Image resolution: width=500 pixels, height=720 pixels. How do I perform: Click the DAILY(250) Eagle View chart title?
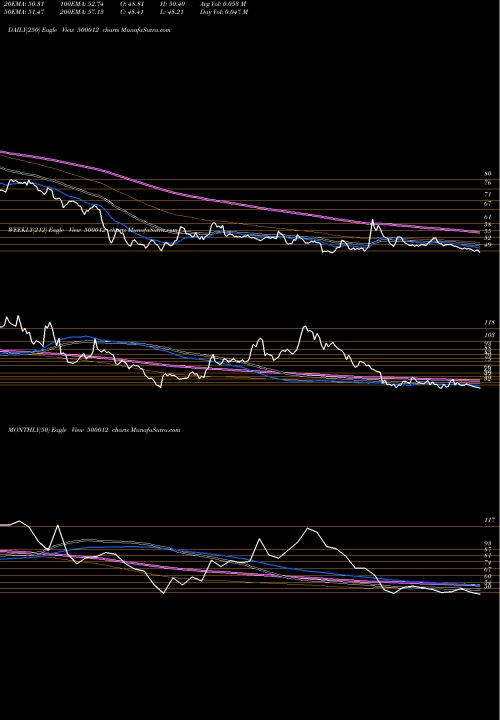coord(90,30)
